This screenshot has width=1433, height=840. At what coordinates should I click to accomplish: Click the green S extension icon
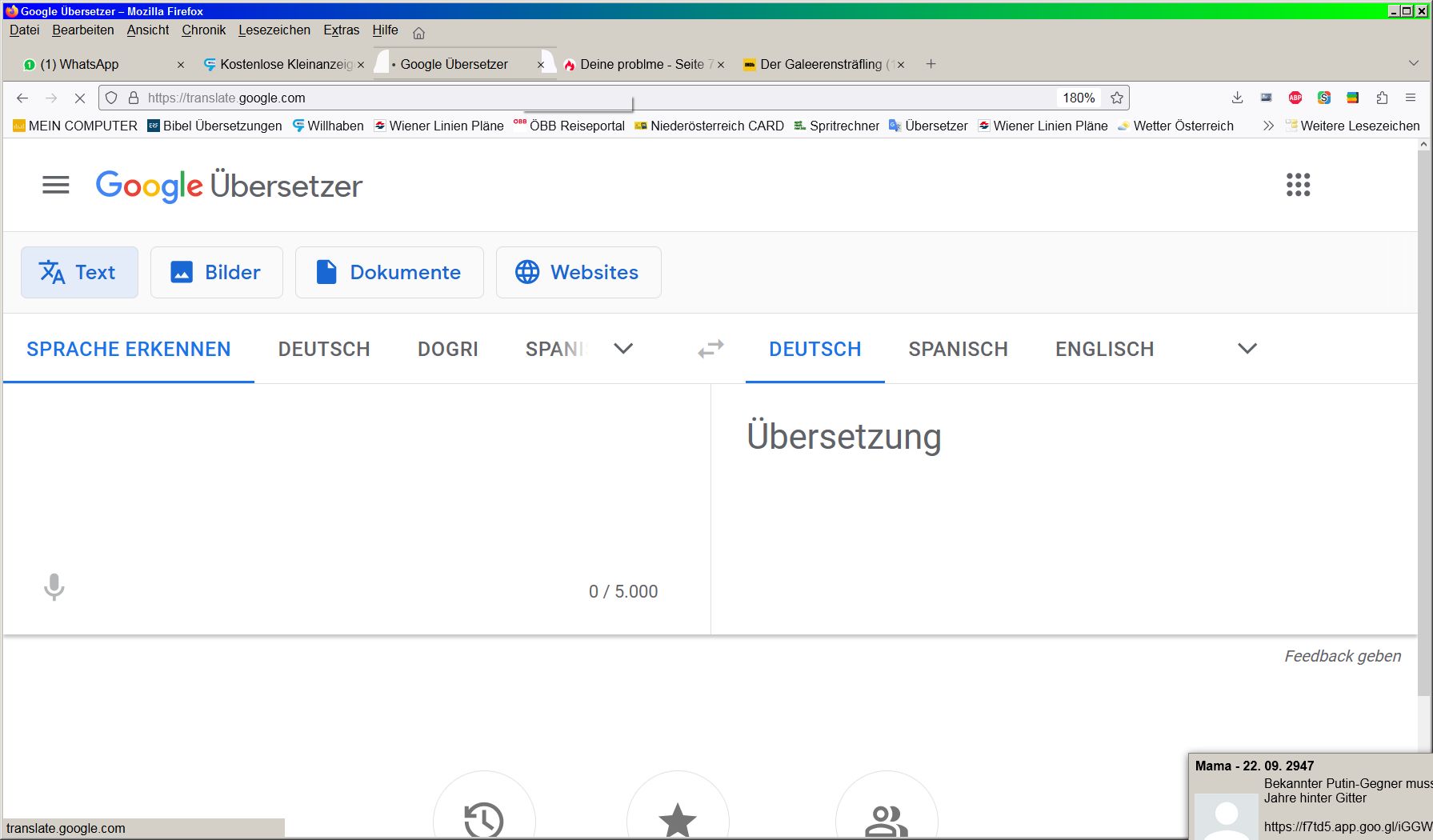pos(1324,98)
